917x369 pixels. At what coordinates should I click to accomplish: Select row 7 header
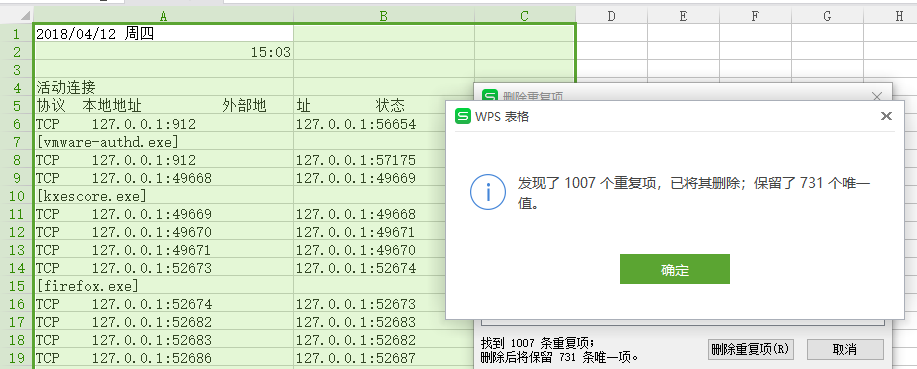(16, 142)
